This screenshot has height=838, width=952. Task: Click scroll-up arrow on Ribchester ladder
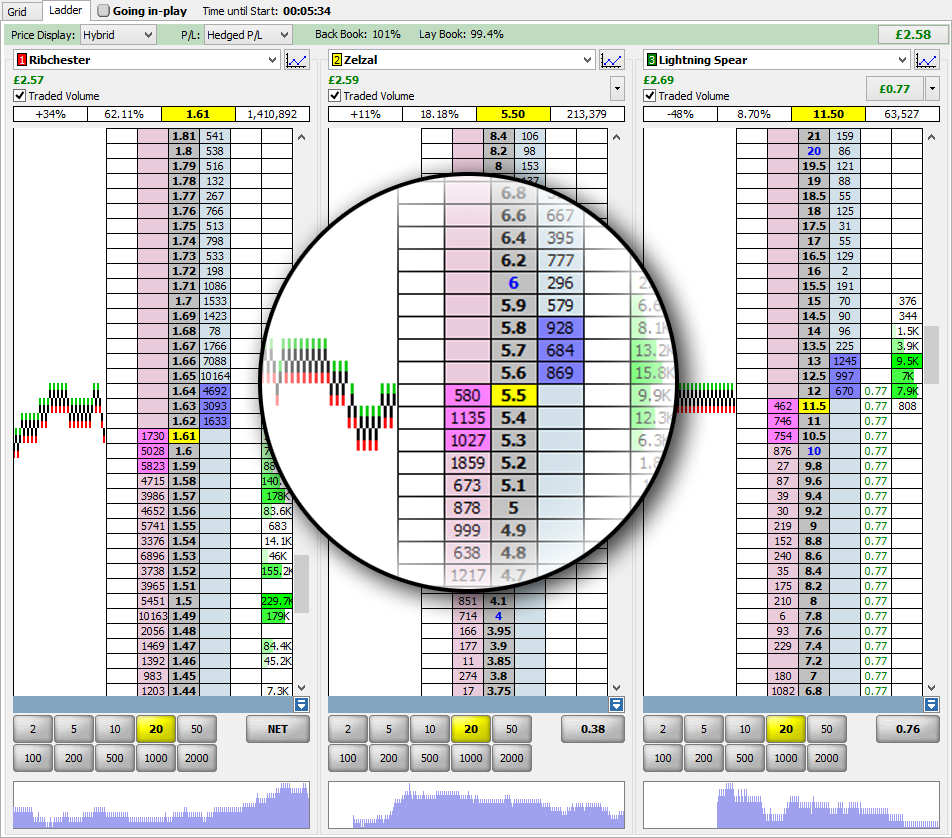pyautogui.click(x=301, y=137)
